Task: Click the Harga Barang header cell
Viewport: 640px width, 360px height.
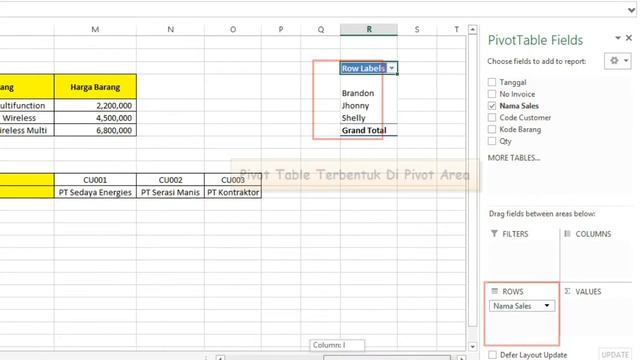Action: click(95, 87)
